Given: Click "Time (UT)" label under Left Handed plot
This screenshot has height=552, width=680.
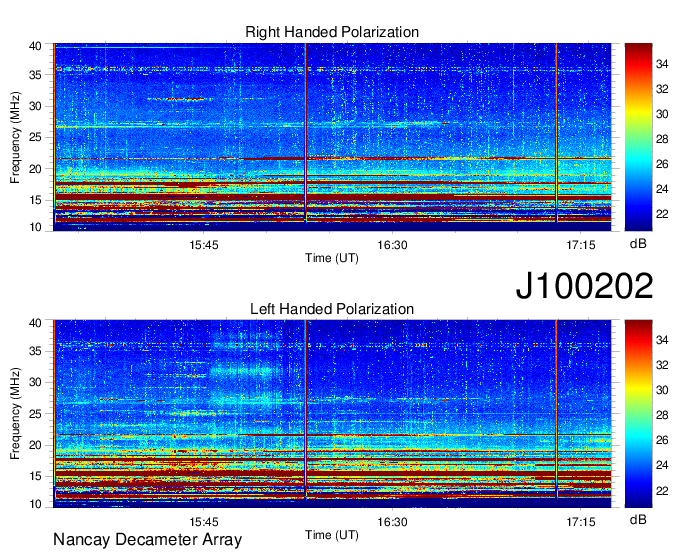Looking at the screenshot, I should [332, 535].
